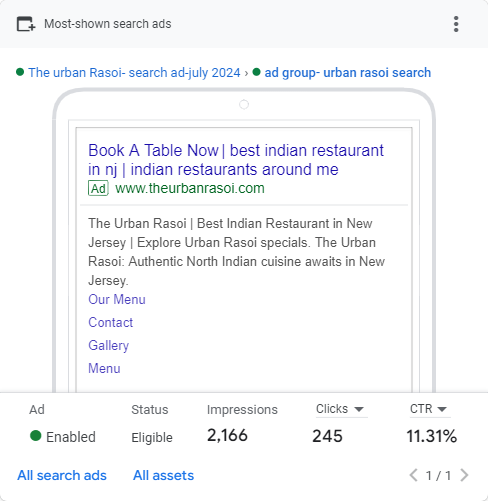The height and width of the screenshot is (501, 488).
Task: Click green status dot beside campaign name
Action: tap(20, 72)
